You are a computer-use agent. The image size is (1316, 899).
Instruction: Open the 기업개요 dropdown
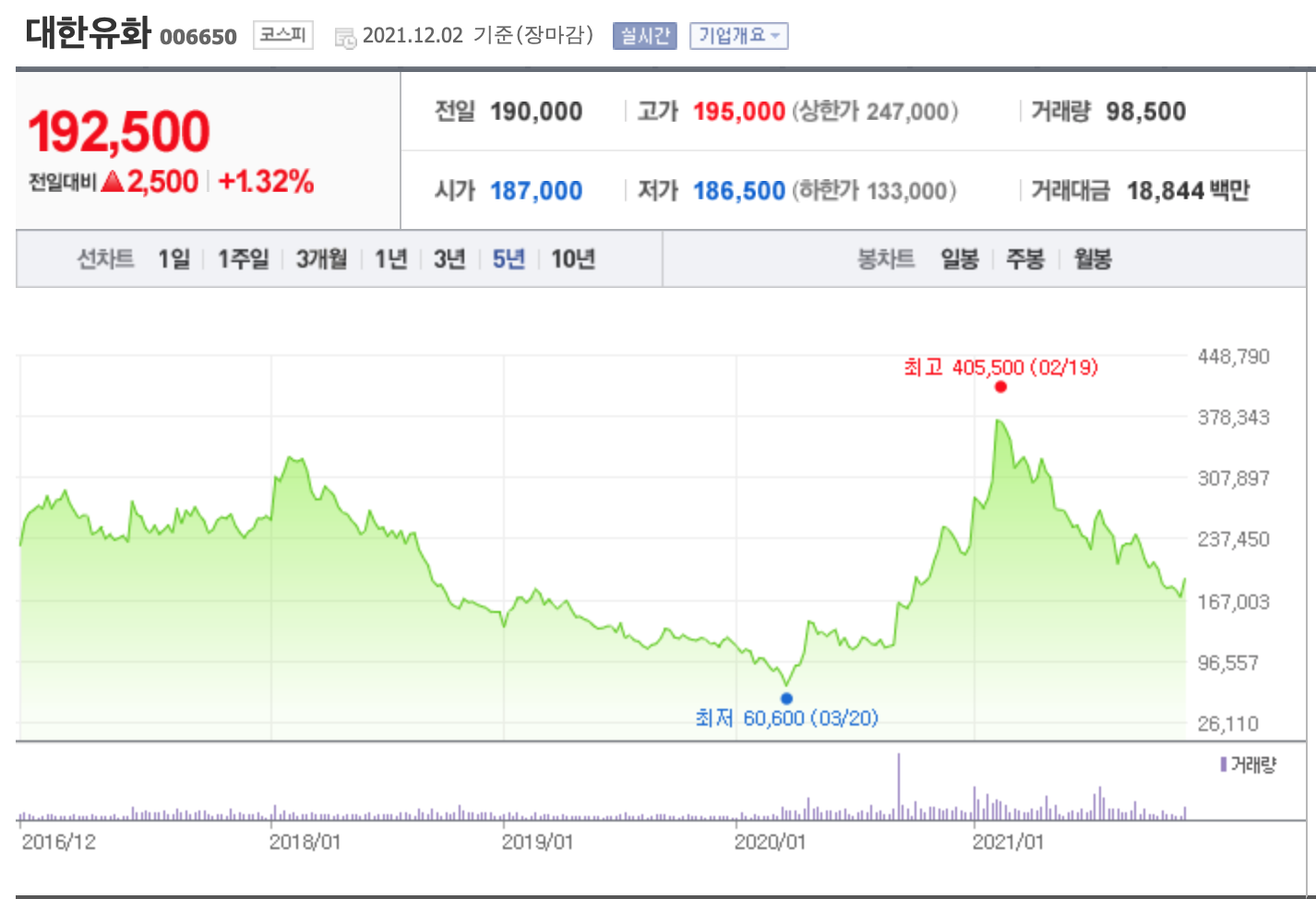738,36
